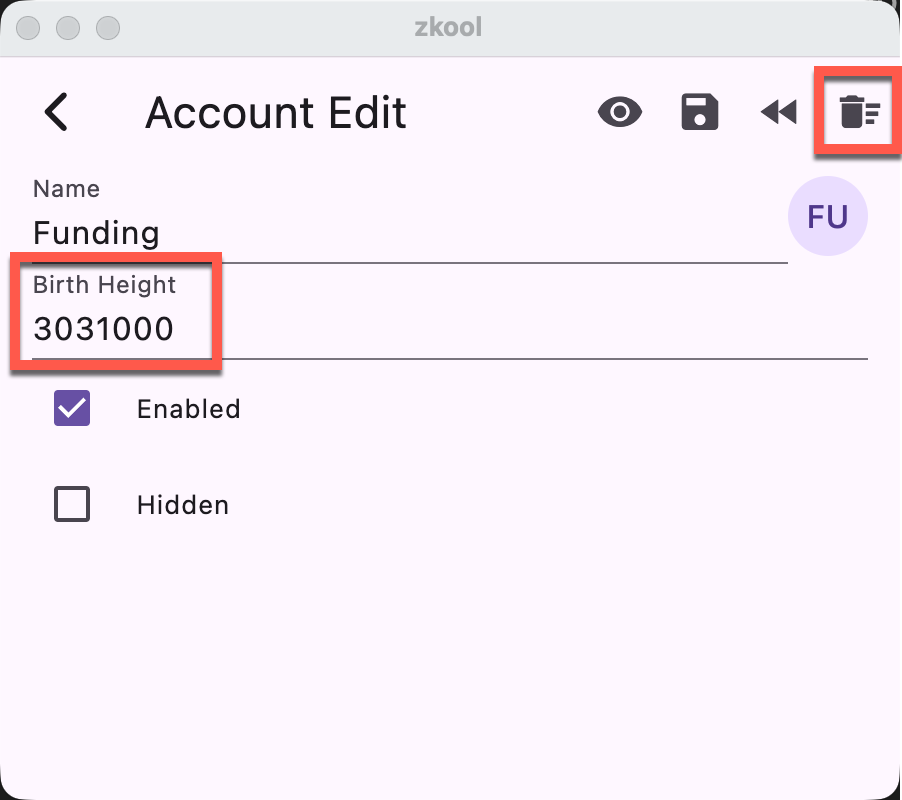The width and height of the screenshot is (902, 800).
Task: Uncheck the Enabled checkbox
Action: click(72, 408)
